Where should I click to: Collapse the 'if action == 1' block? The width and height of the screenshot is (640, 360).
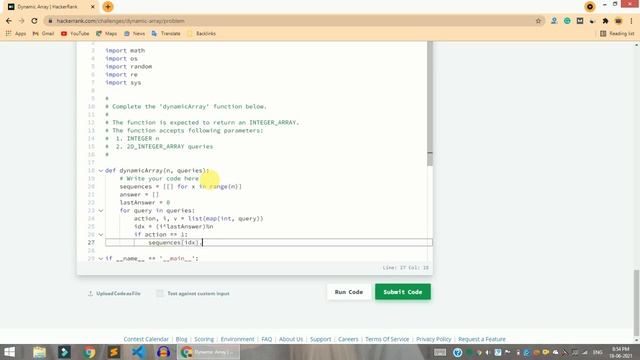[101, 235]
